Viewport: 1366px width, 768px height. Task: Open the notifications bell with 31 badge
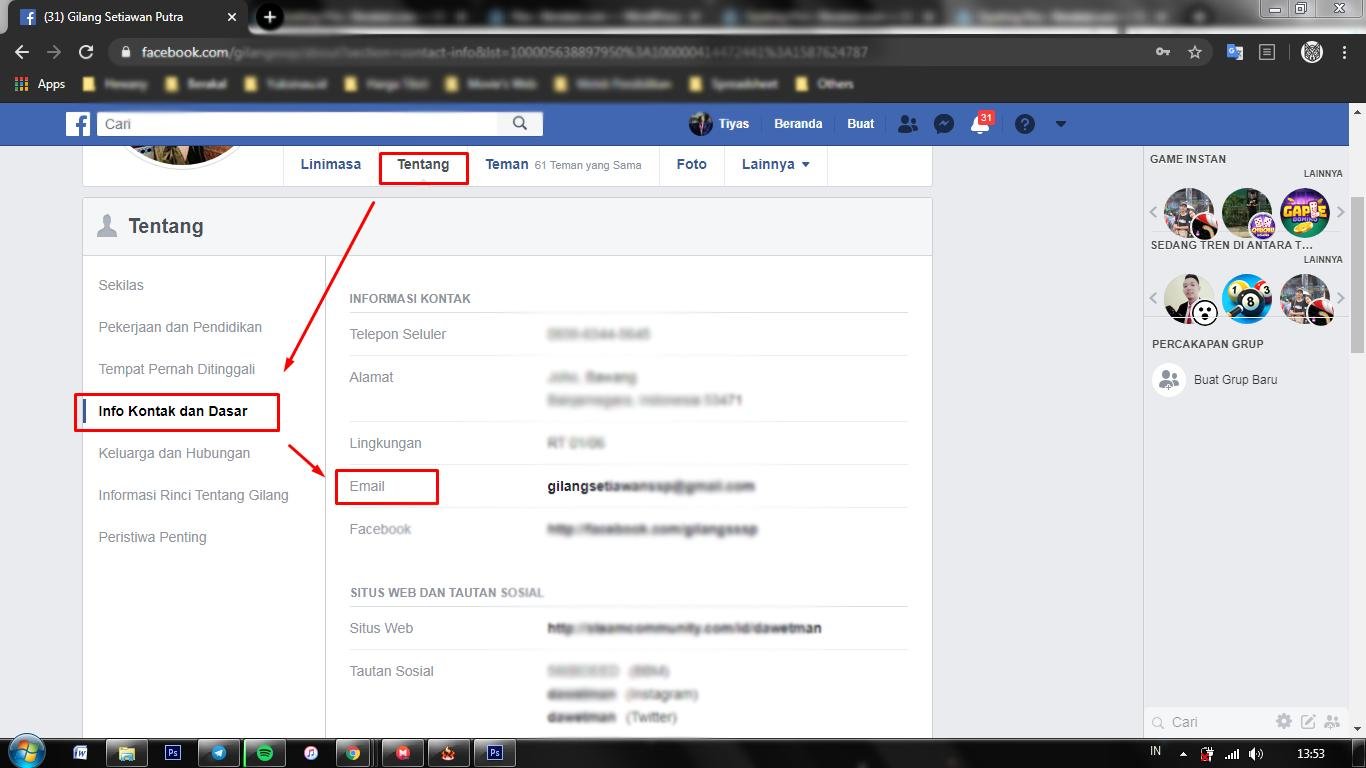click(981, 123)
